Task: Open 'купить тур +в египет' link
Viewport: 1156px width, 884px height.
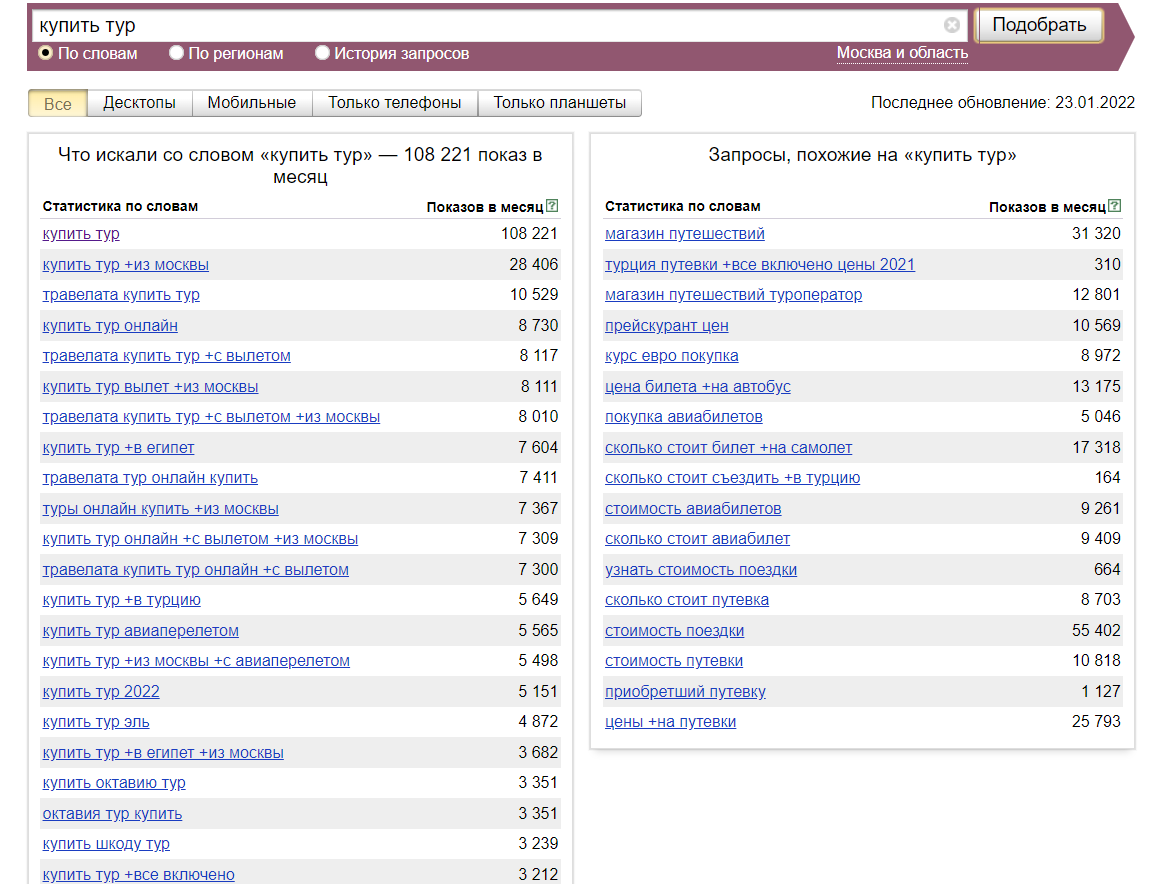Action: click(119, 448)
